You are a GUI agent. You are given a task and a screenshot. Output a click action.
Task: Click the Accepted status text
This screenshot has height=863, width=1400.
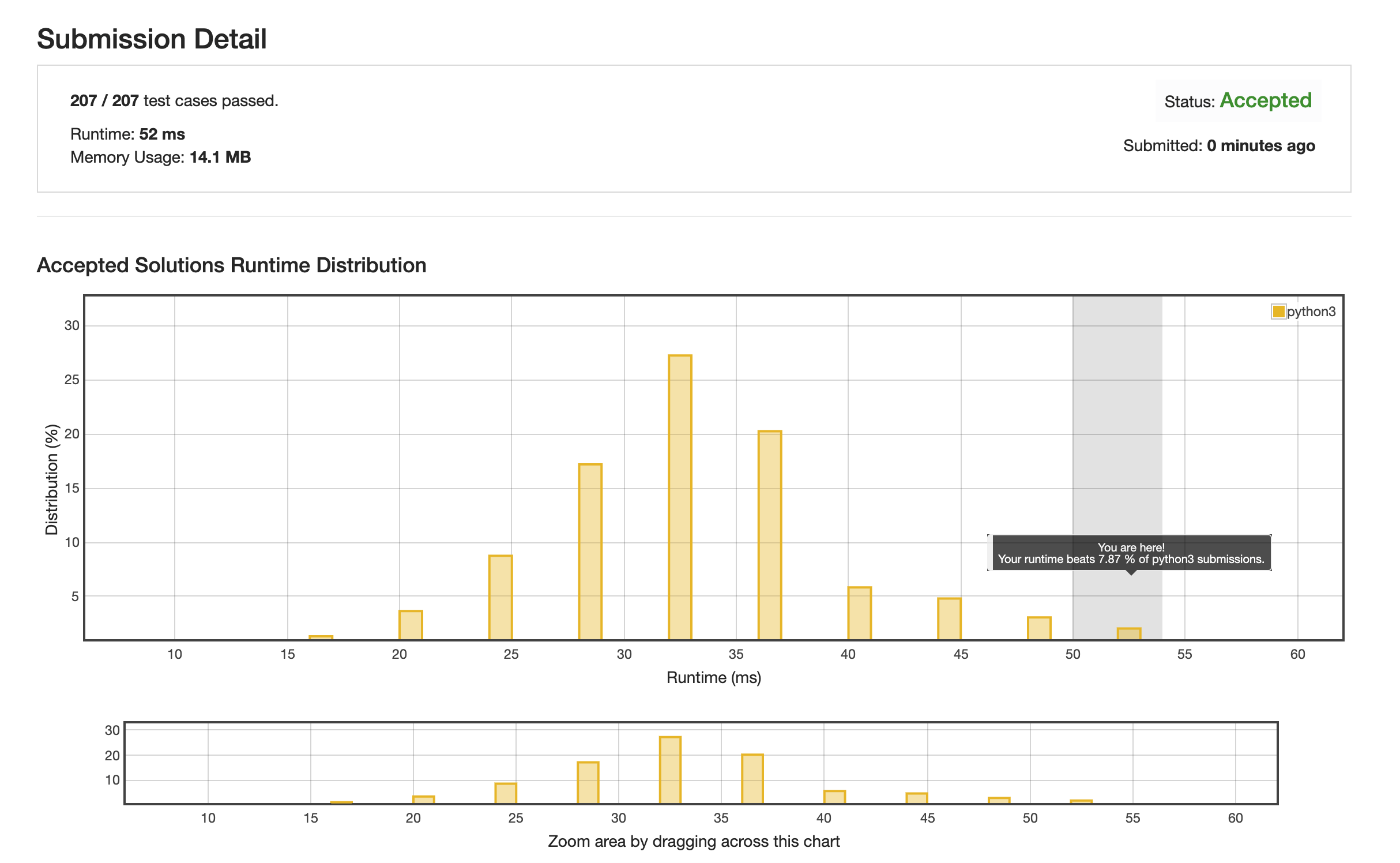(1266, 100)
